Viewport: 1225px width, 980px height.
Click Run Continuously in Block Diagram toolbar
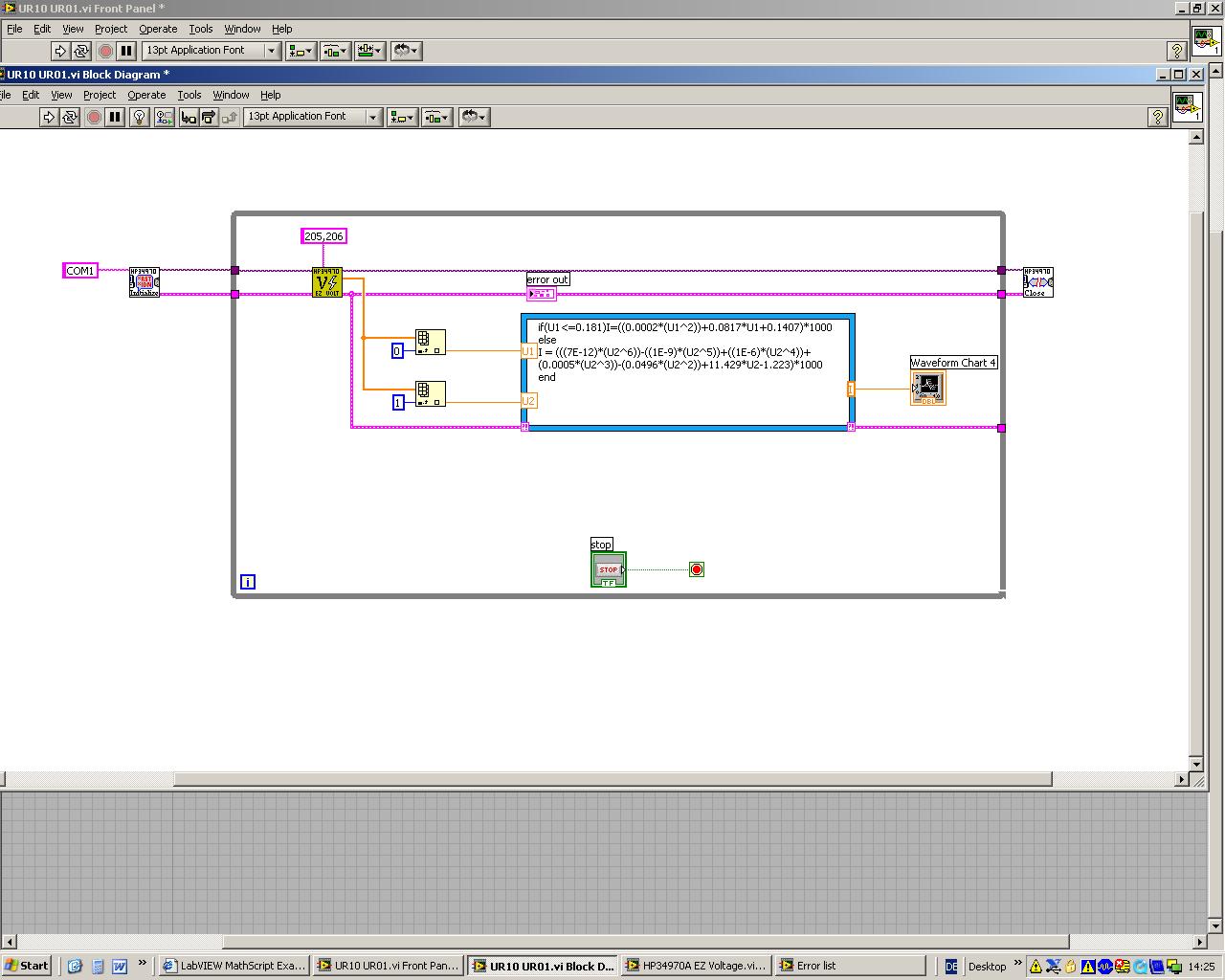point(70,117)
